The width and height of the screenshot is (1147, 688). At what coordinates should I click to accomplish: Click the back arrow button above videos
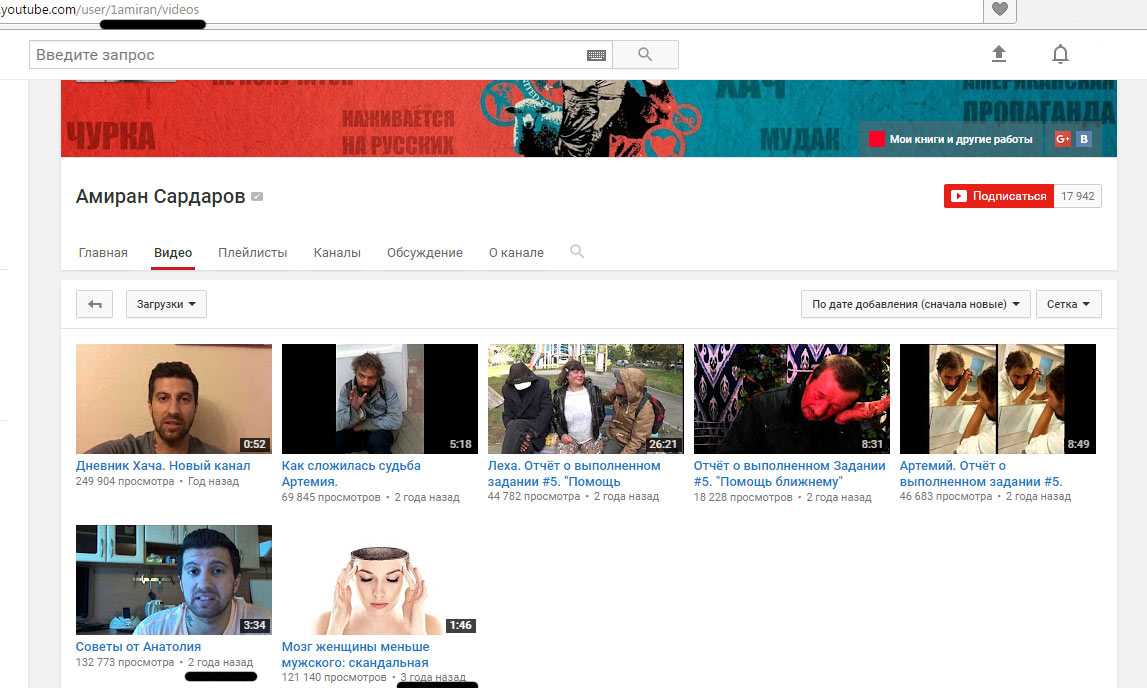tap(95, 304)
